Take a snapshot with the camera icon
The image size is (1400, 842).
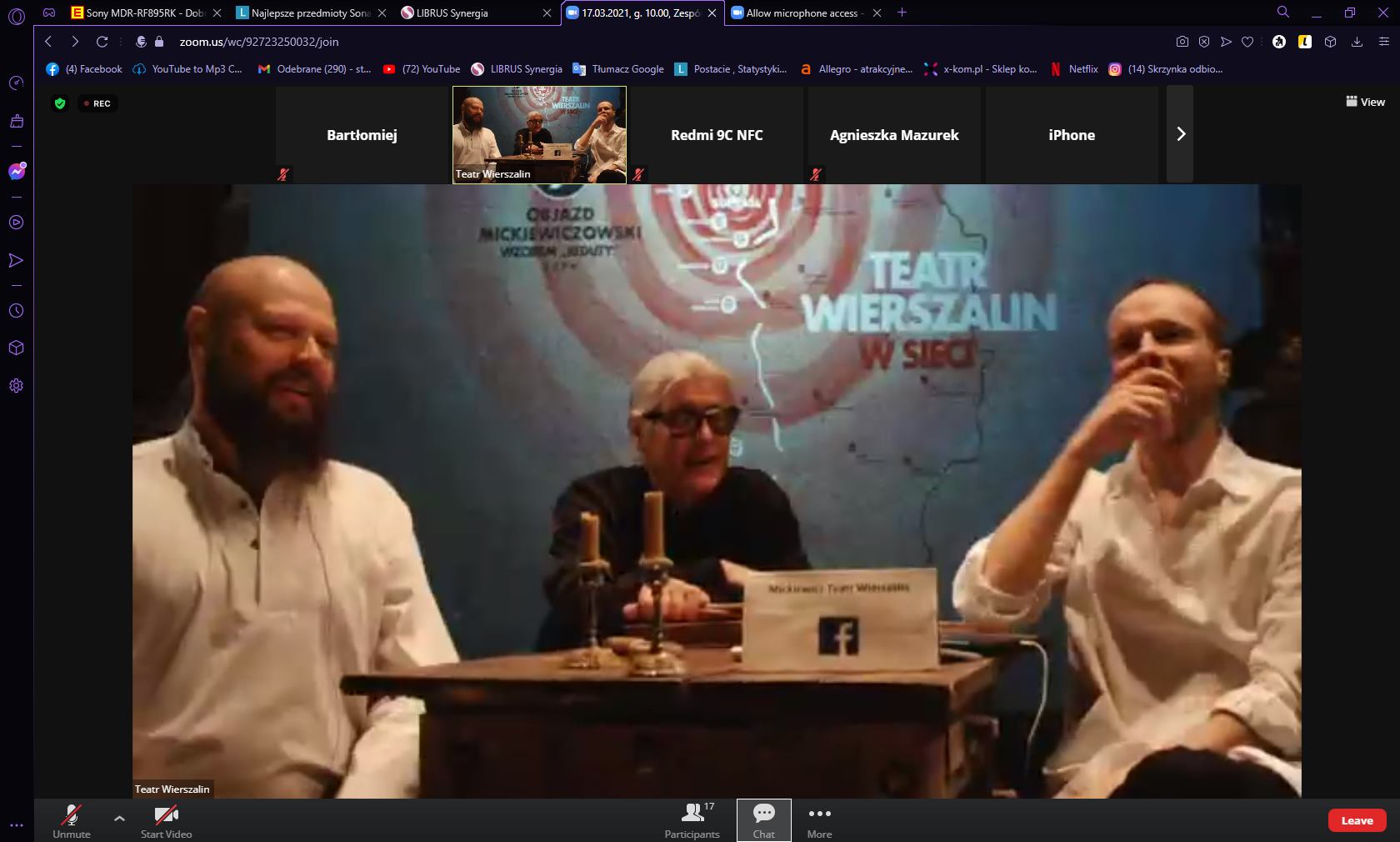tap(1182, 42)
